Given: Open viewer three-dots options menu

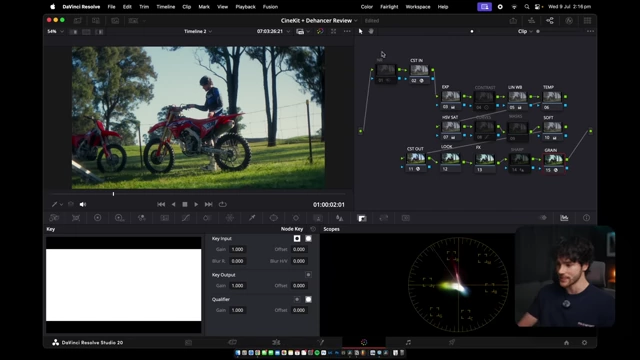Looking at the screenshot, I should click(347, 31).
